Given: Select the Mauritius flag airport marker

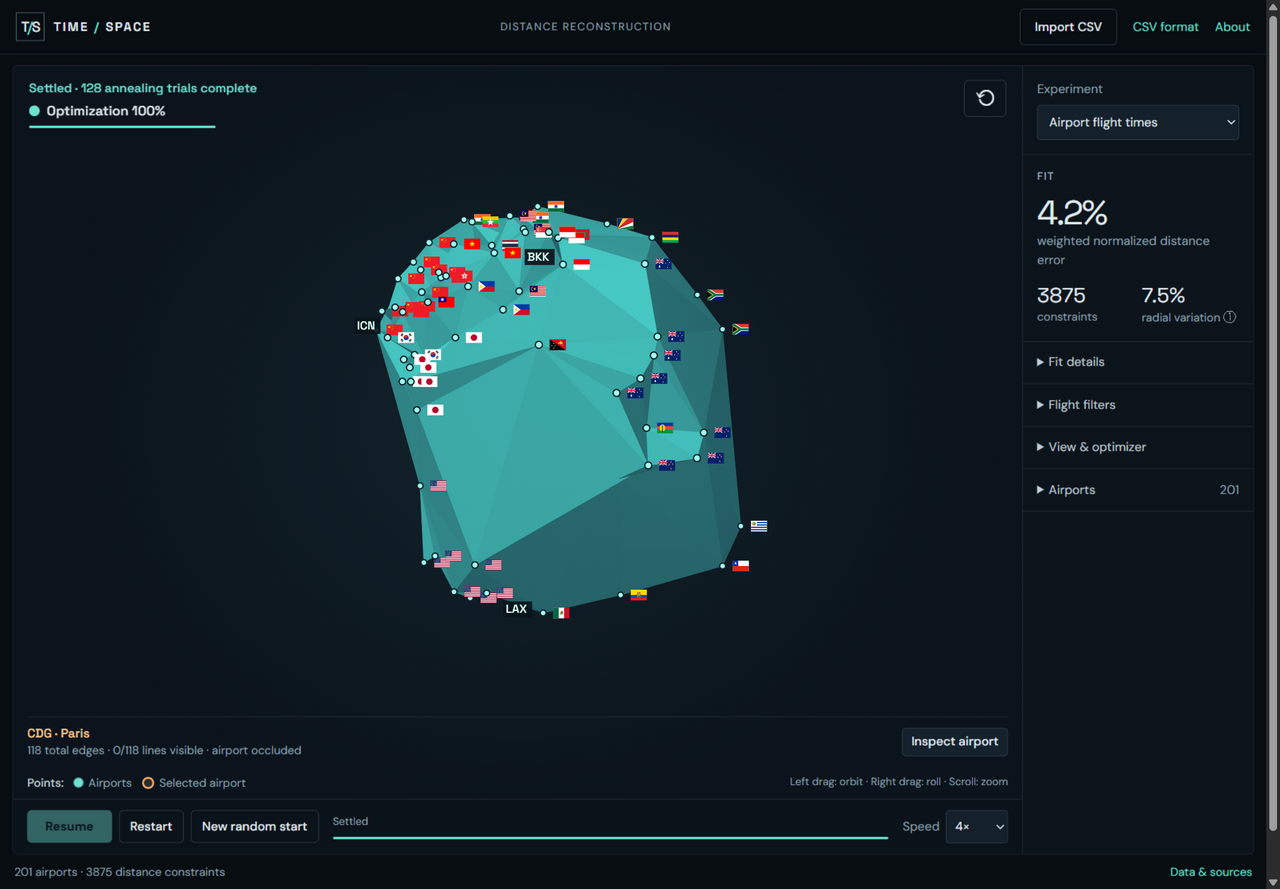Looking at the screenshot, I should coord(670,237).
